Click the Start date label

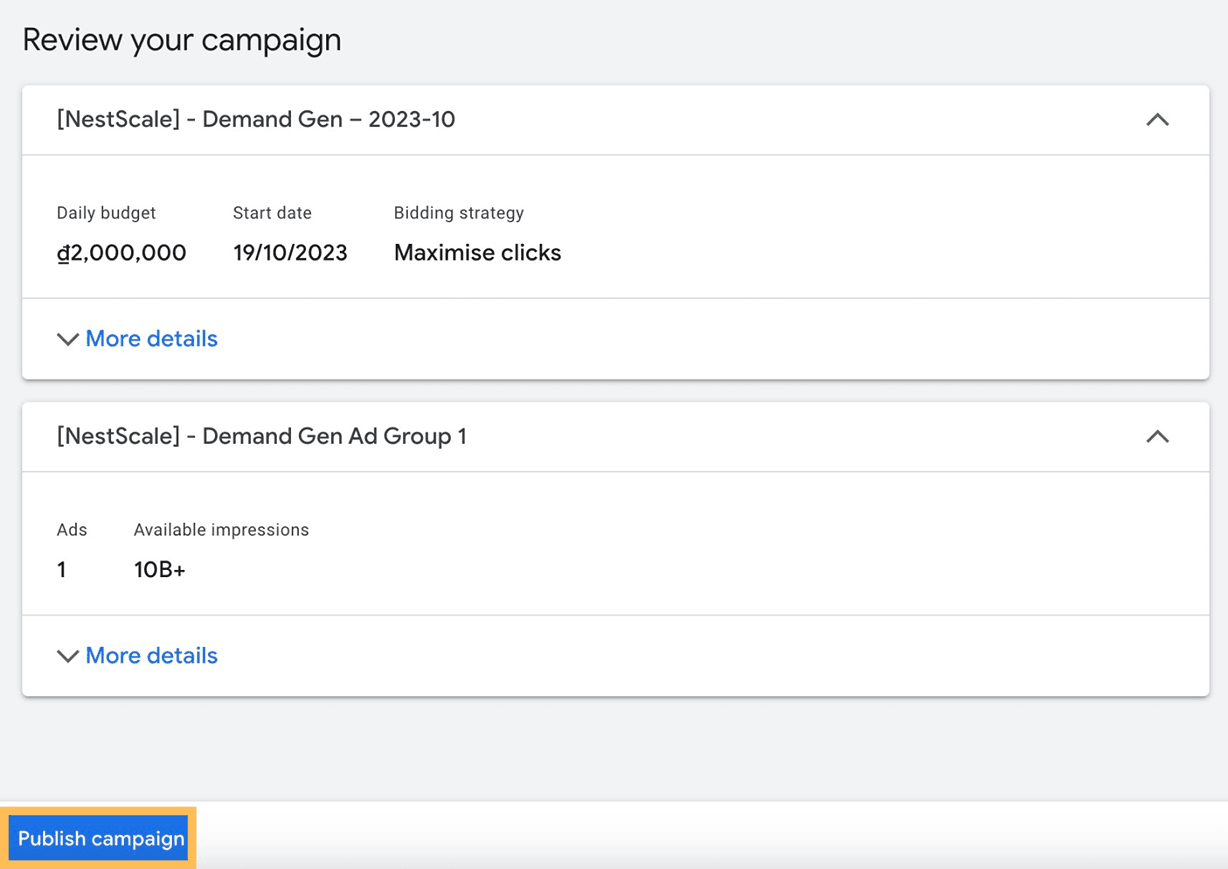[272, 213]
